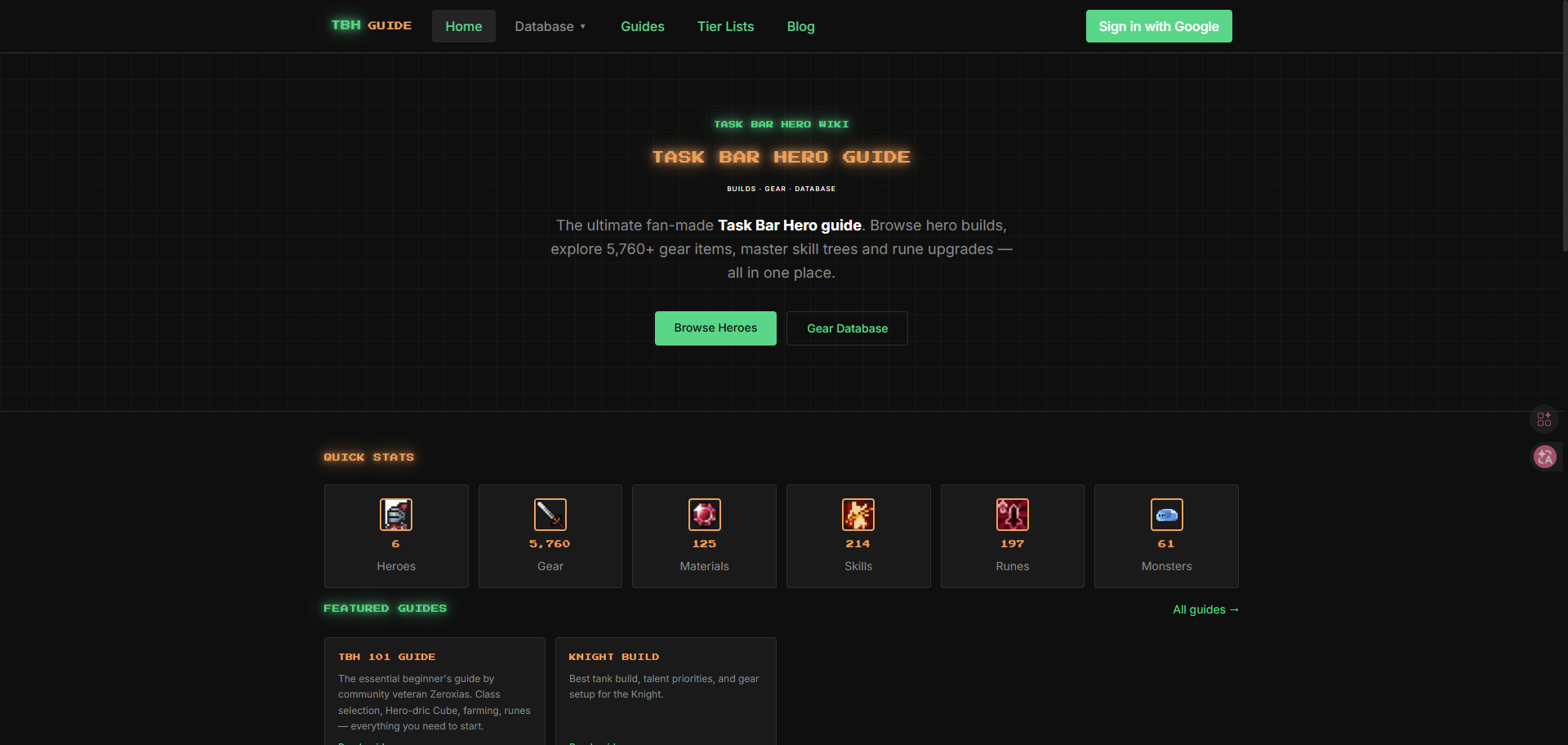The width and height of the screenshot is (1568, 745).
Task: Open the TBH 101 Guide card
Action: point(434,691)
